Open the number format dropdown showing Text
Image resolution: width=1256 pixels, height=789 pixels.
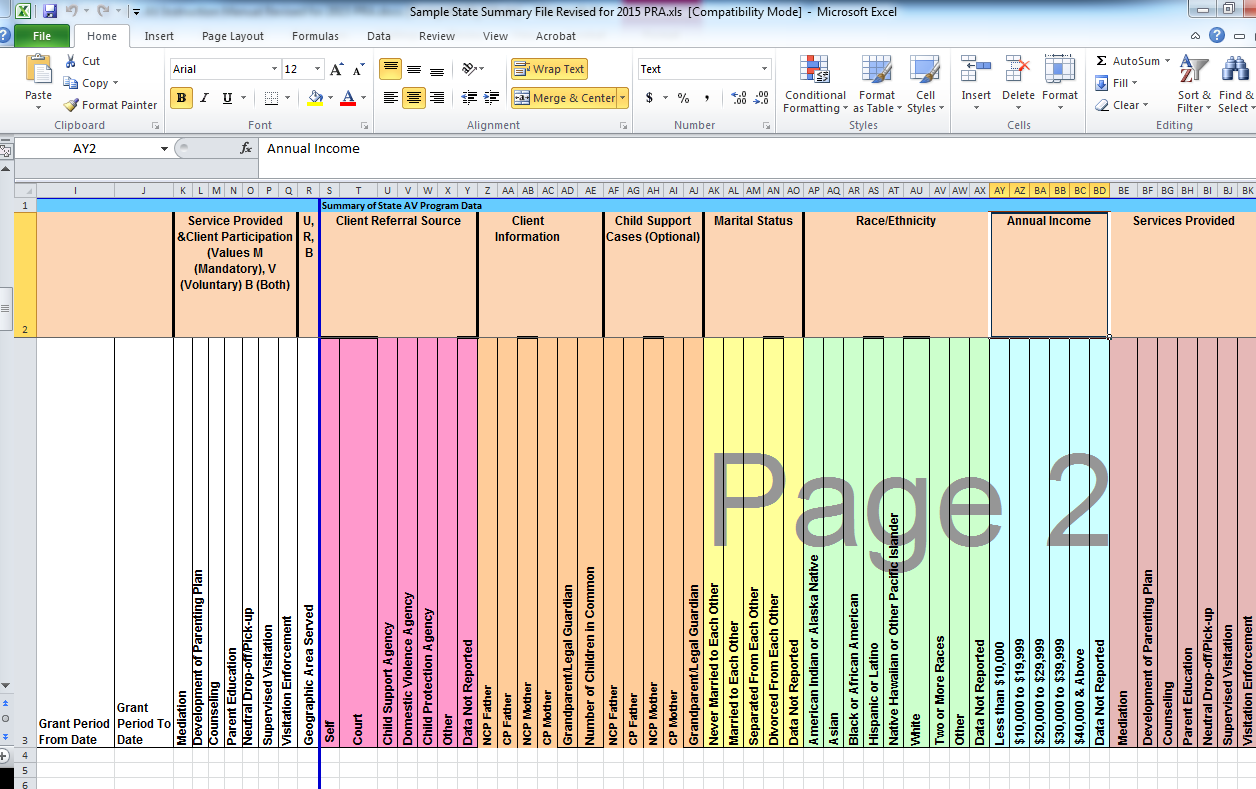[764, 69]
